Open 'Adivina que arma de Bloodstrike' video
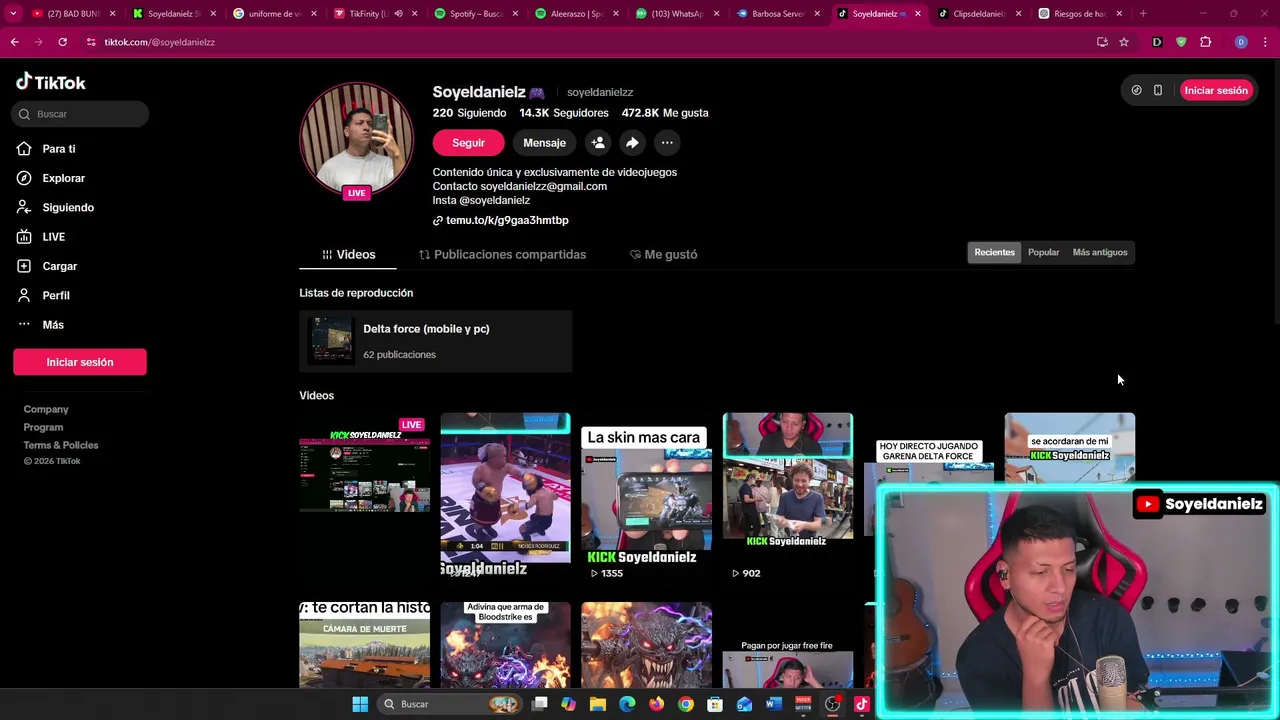 tap(505, 645)
